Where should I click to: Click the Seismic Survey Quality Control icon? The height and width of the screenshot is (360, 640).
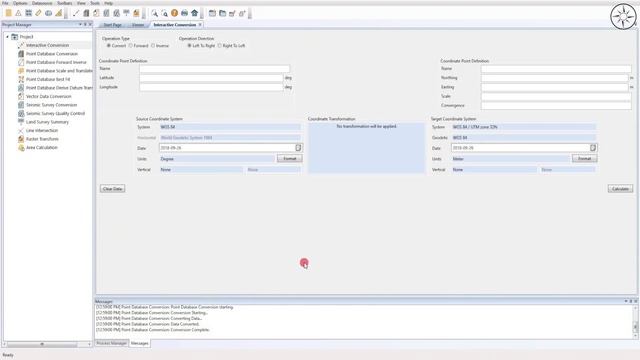(21, 113)
